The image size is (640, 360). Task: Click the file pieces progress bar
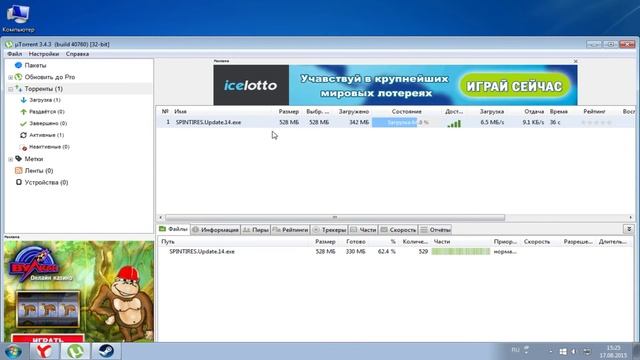tap(461, 251)
